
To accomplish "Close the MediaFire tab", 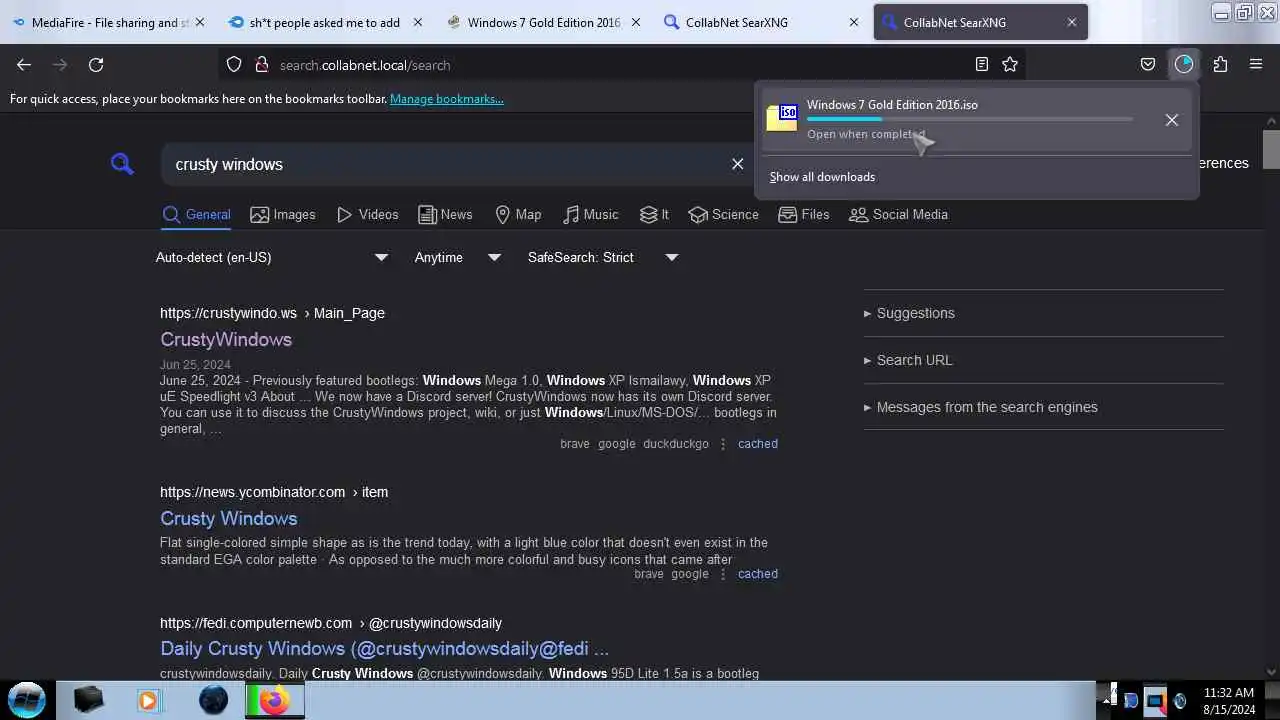I will [200, 22].
